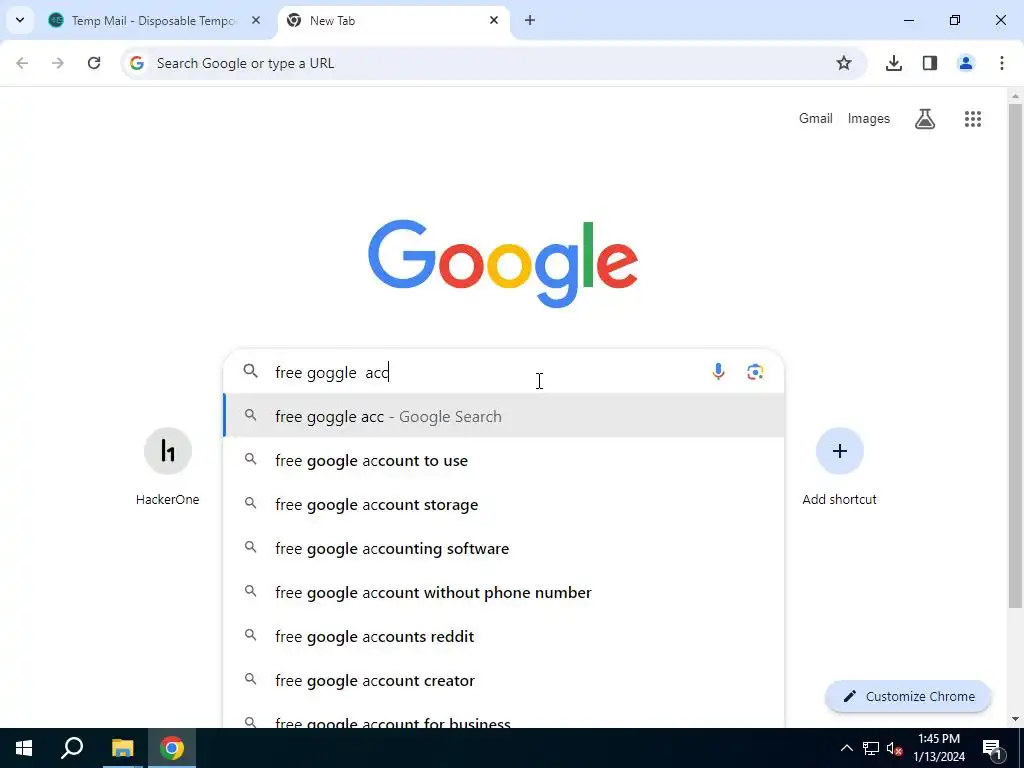Click the Customize Chrome button

tap(908, 696)
